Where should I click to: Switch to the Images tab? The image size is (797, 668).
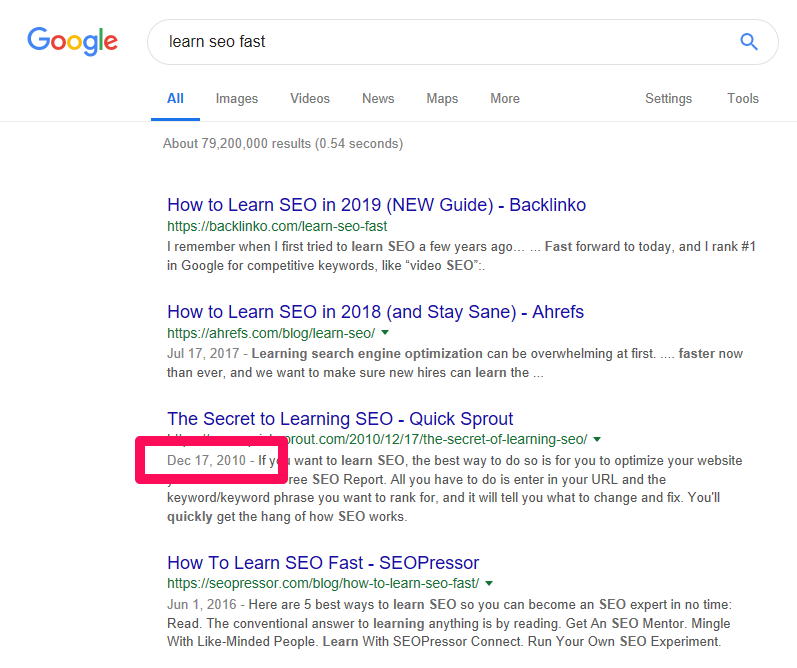(237, 99)
